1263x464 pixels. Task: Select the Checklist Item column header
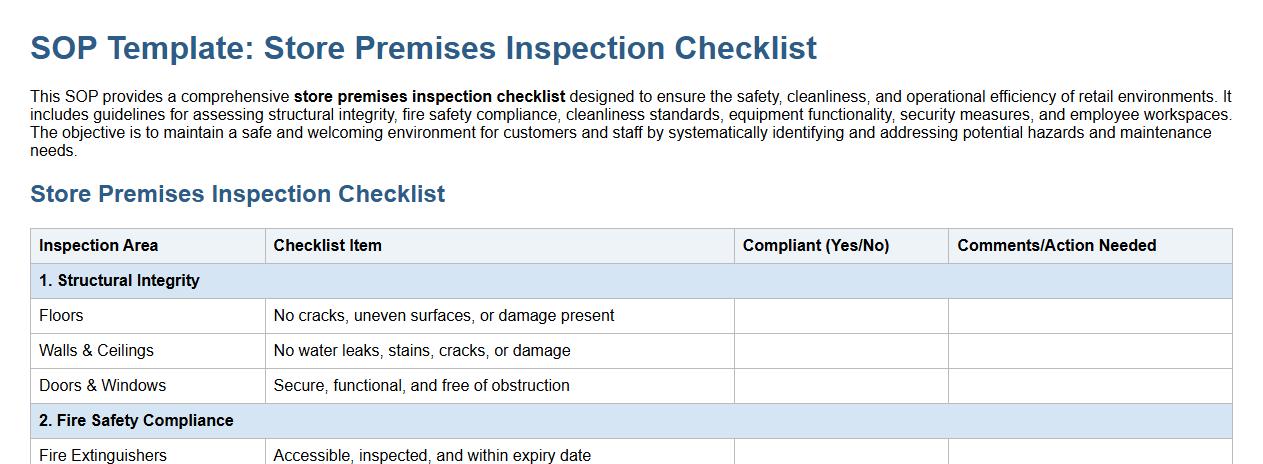tap(327, 246)
